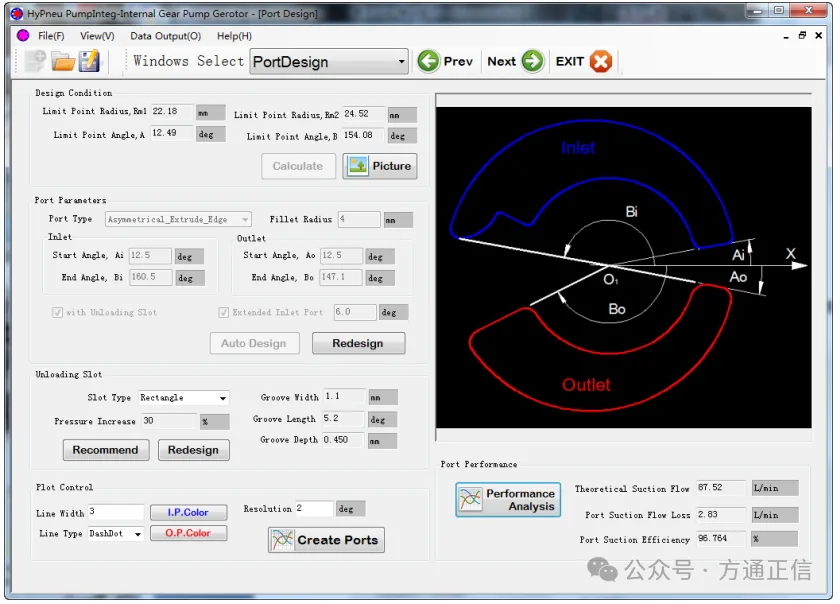Click the Pressure Increase input field

click(x=169, y=421)
